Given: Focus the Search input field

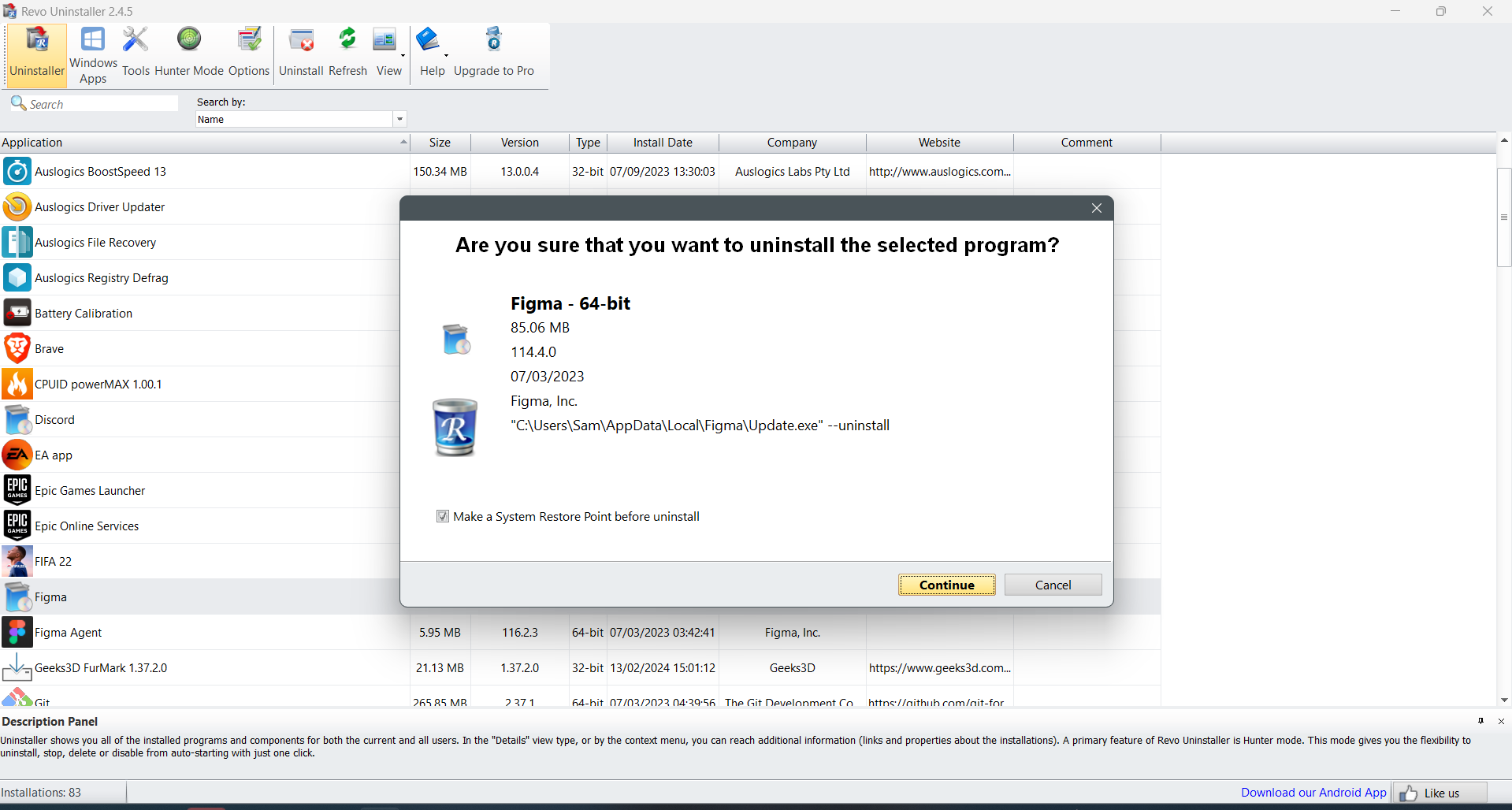Looking at the screenshot, I should 102,104.
